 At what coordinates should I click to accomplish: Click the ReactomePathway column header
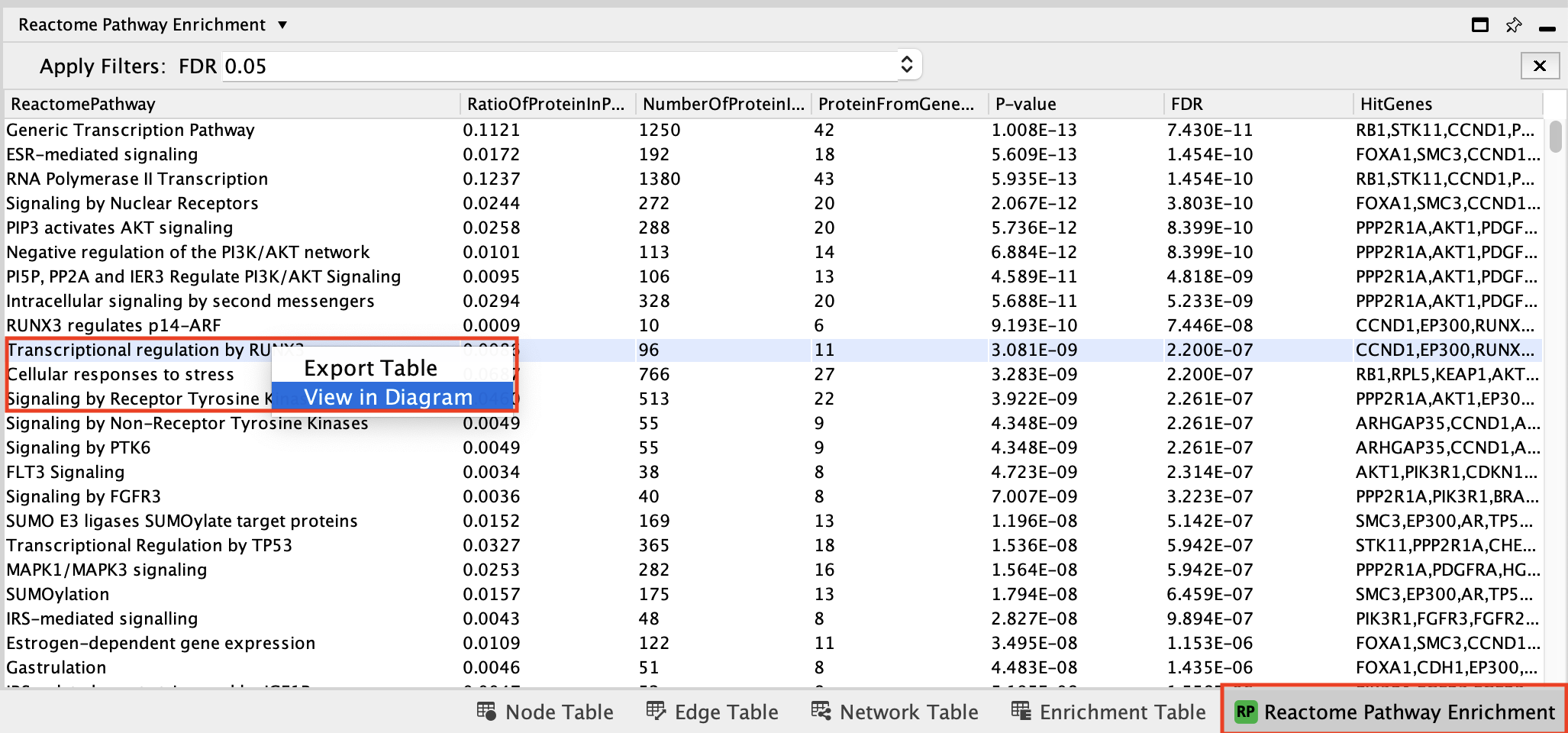pyautogui.click(x=83, y=104)
